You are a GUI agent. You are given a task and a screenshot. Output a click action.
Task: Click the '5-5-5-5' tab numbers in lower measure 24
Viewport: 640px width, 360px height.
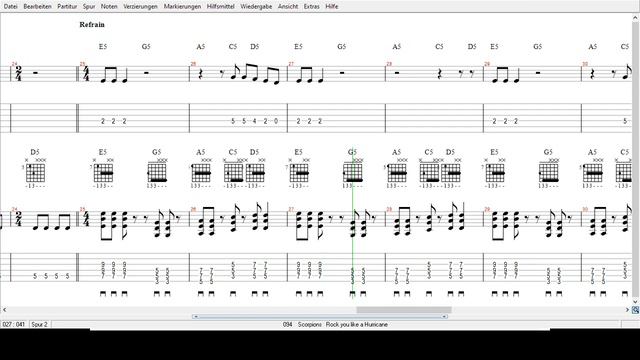(51, 276)
